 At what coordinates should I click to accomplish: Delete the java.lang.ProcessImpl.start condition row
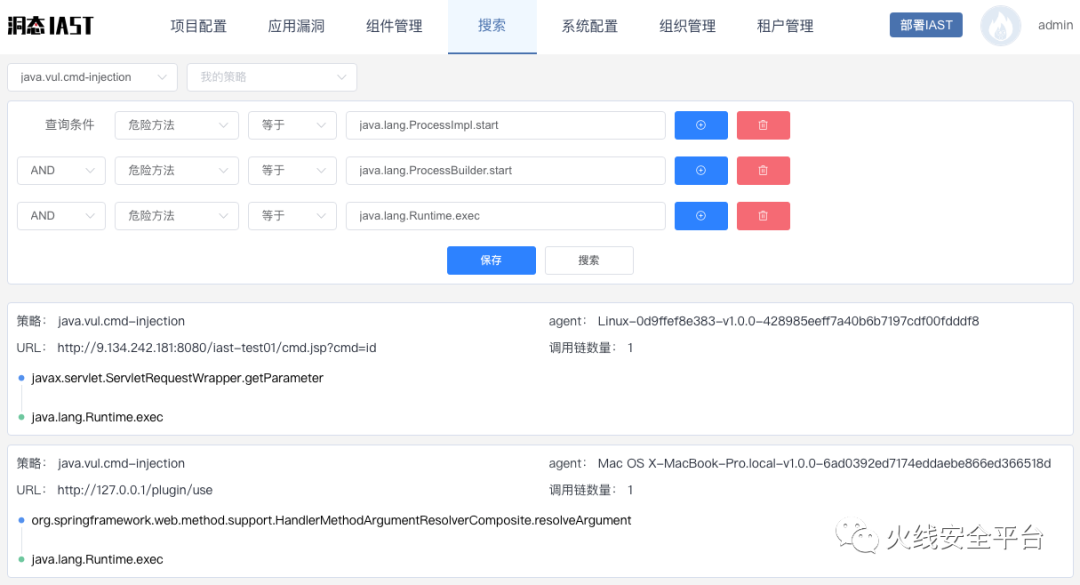click(x=763, y=125)
